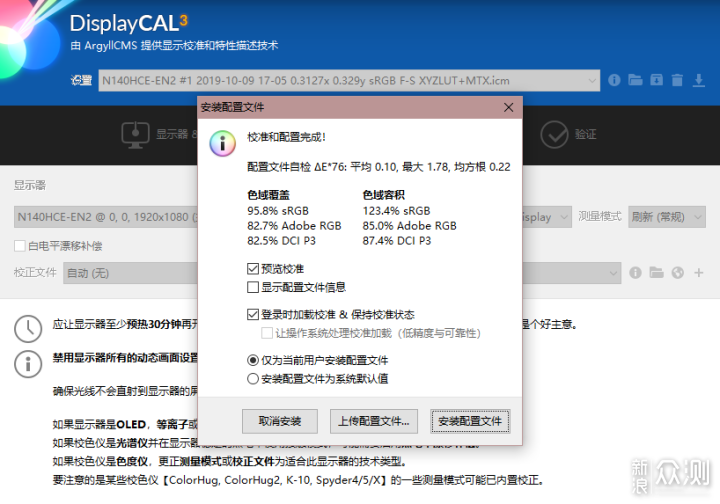This screenshot has width=720, height=504.
Task: Toggle 登录时加载校准 & 保持校准状态 checkbox
Action: tap(252, 314)
